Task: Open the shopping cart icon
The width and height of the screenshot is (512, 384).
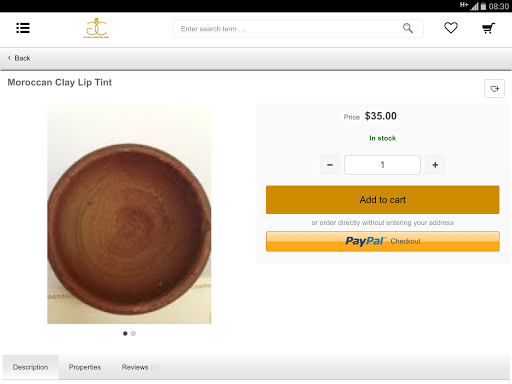Action: [488, 28]
